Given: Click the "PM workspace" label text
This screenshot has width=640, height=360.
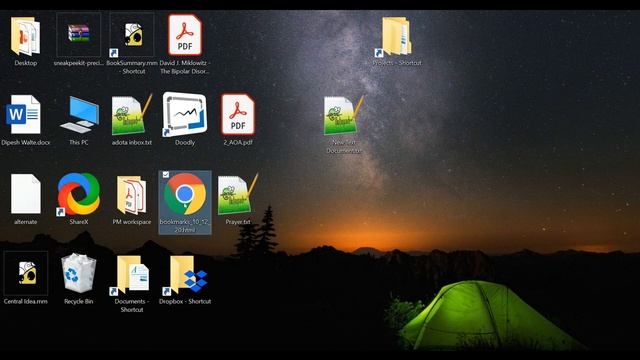Looking at the screenshot, I should [132, 222].
